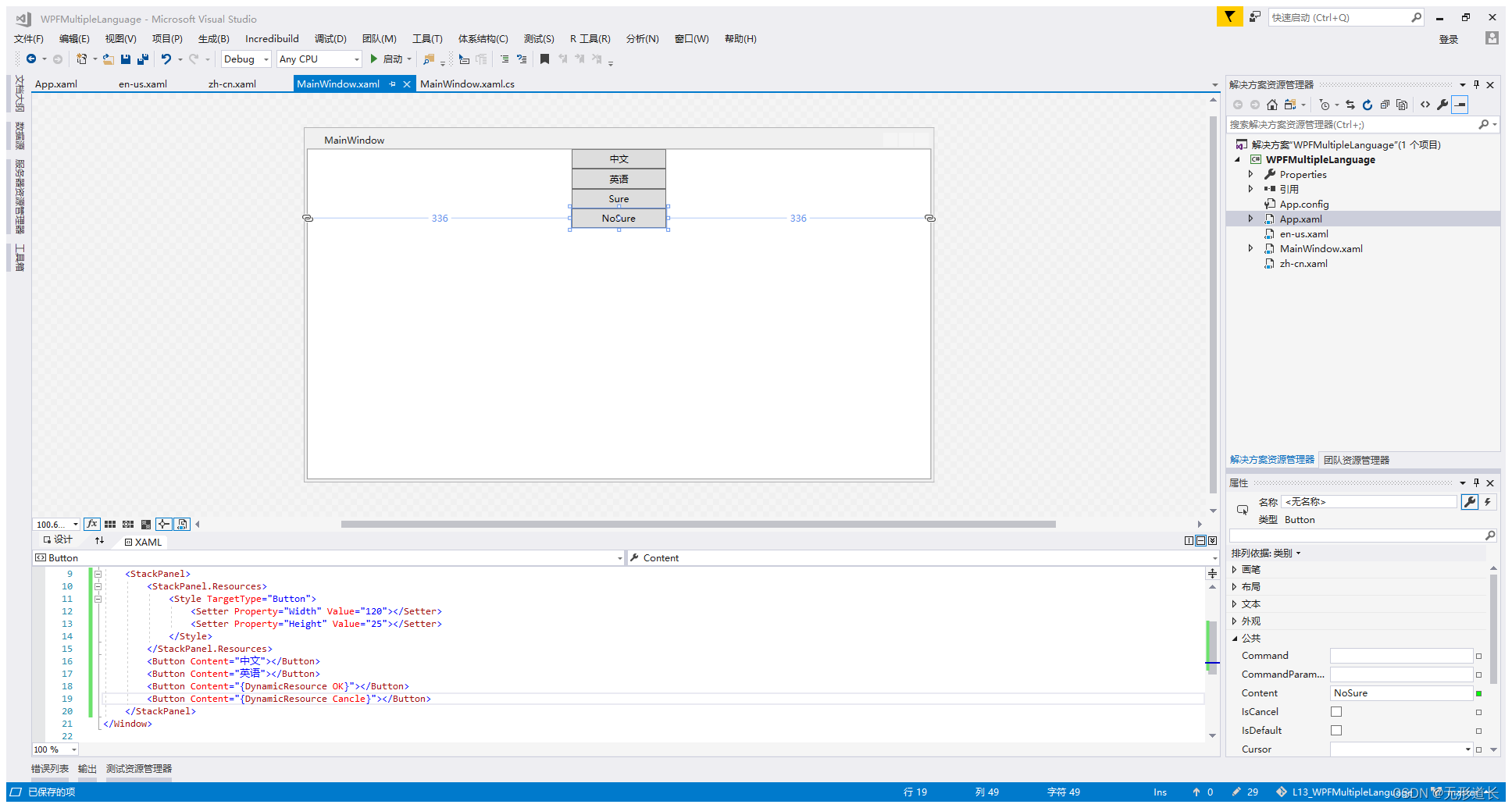This screenshot has height=808, width=1512.
Task: Open the 文件(F) menu
Action: 29,38
